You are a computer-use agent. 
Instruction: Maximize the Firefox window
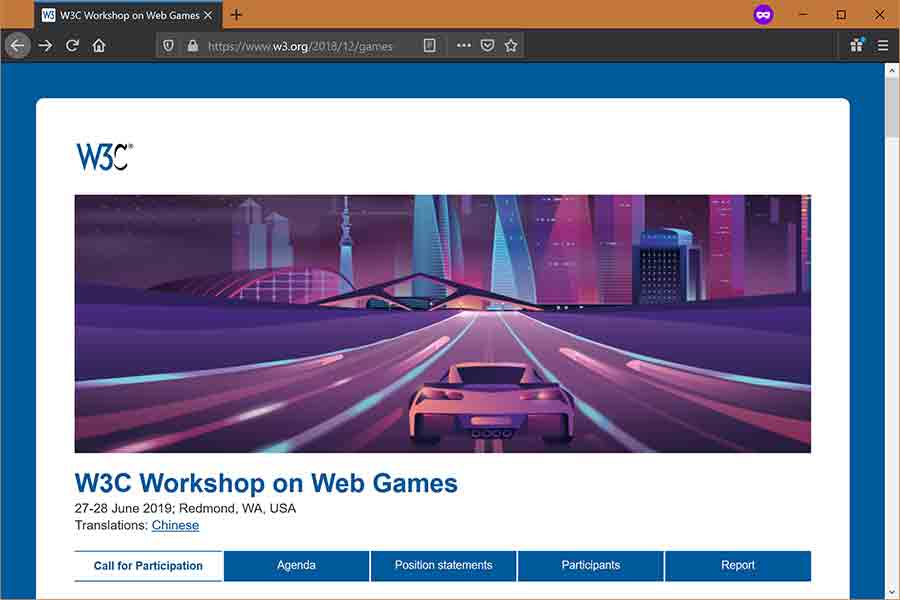pyautogui.click(x=841, y=14)
